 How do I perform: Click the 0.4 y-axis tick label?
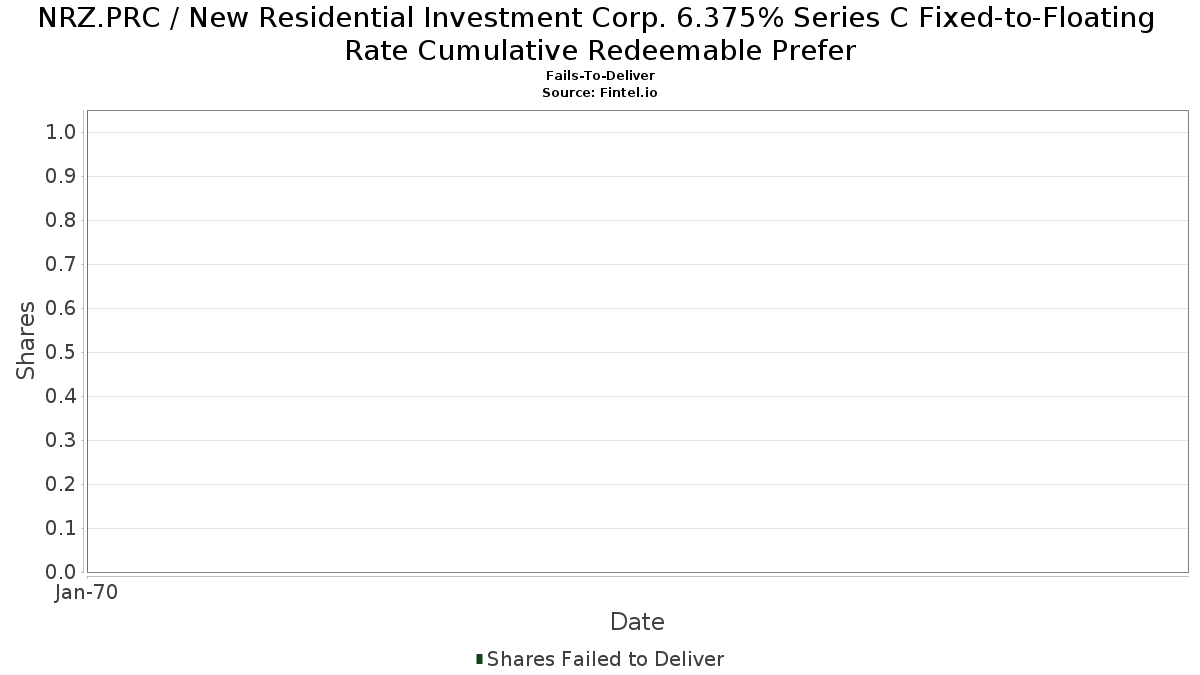(x=61, y=396)
